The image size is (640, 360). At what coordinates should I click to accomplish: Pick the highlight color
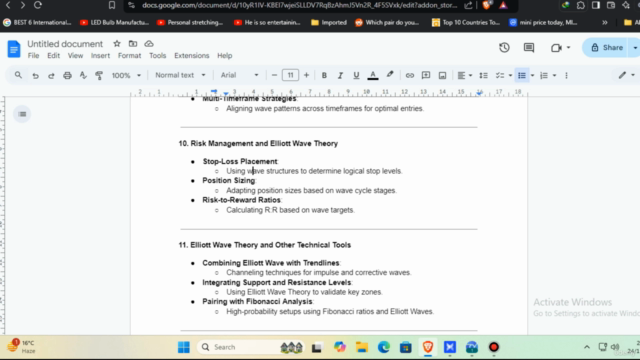[x=390, y=75]
